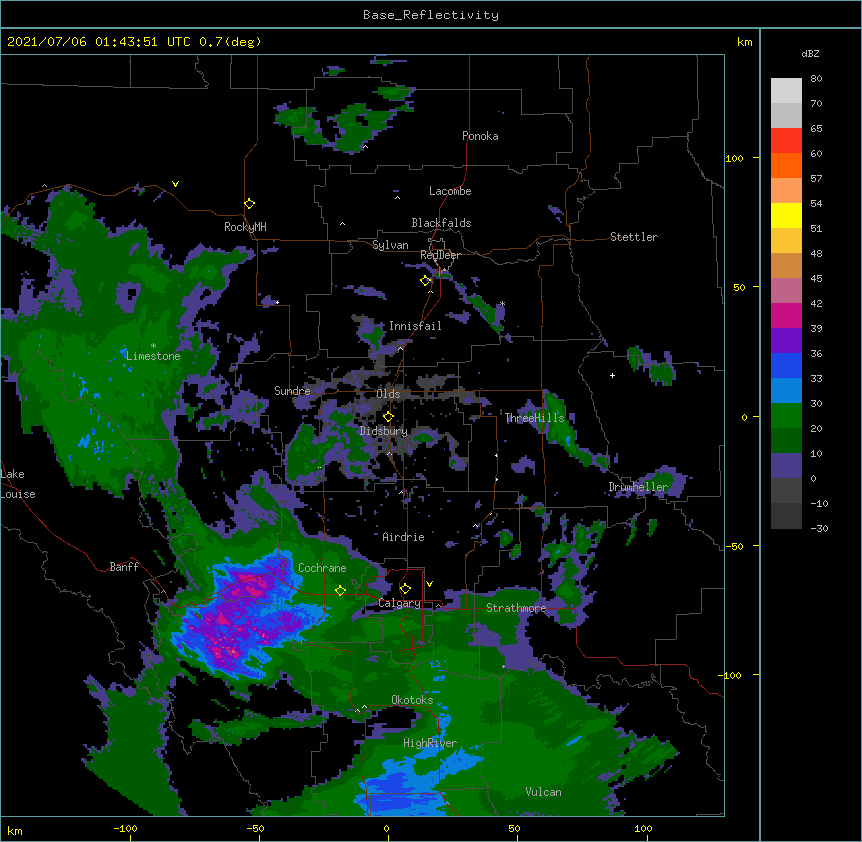
Task: Select the Airdrie city label
Action: (404, 537)
